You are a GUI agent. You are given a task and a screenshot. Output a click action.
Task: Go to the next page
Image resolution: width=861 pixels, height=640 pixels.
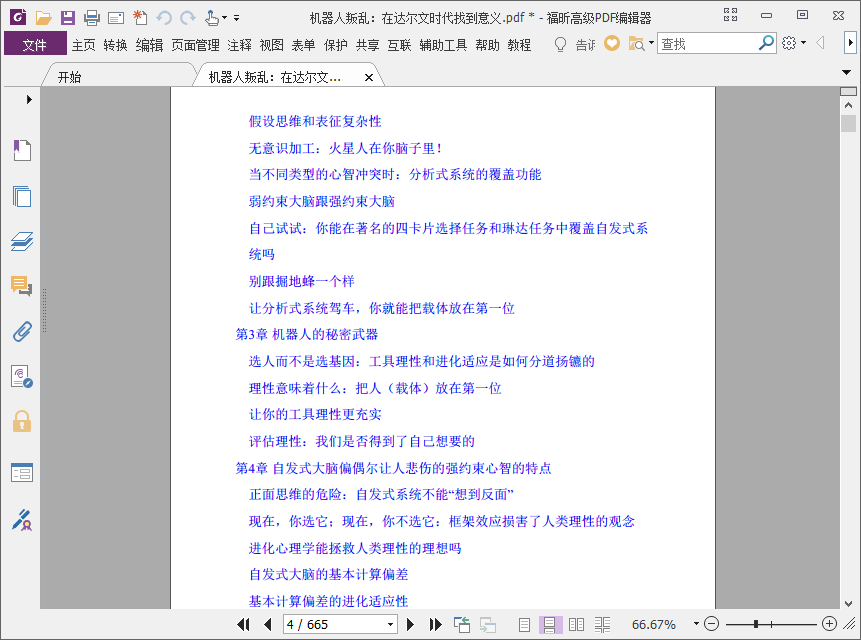(410, 624)
